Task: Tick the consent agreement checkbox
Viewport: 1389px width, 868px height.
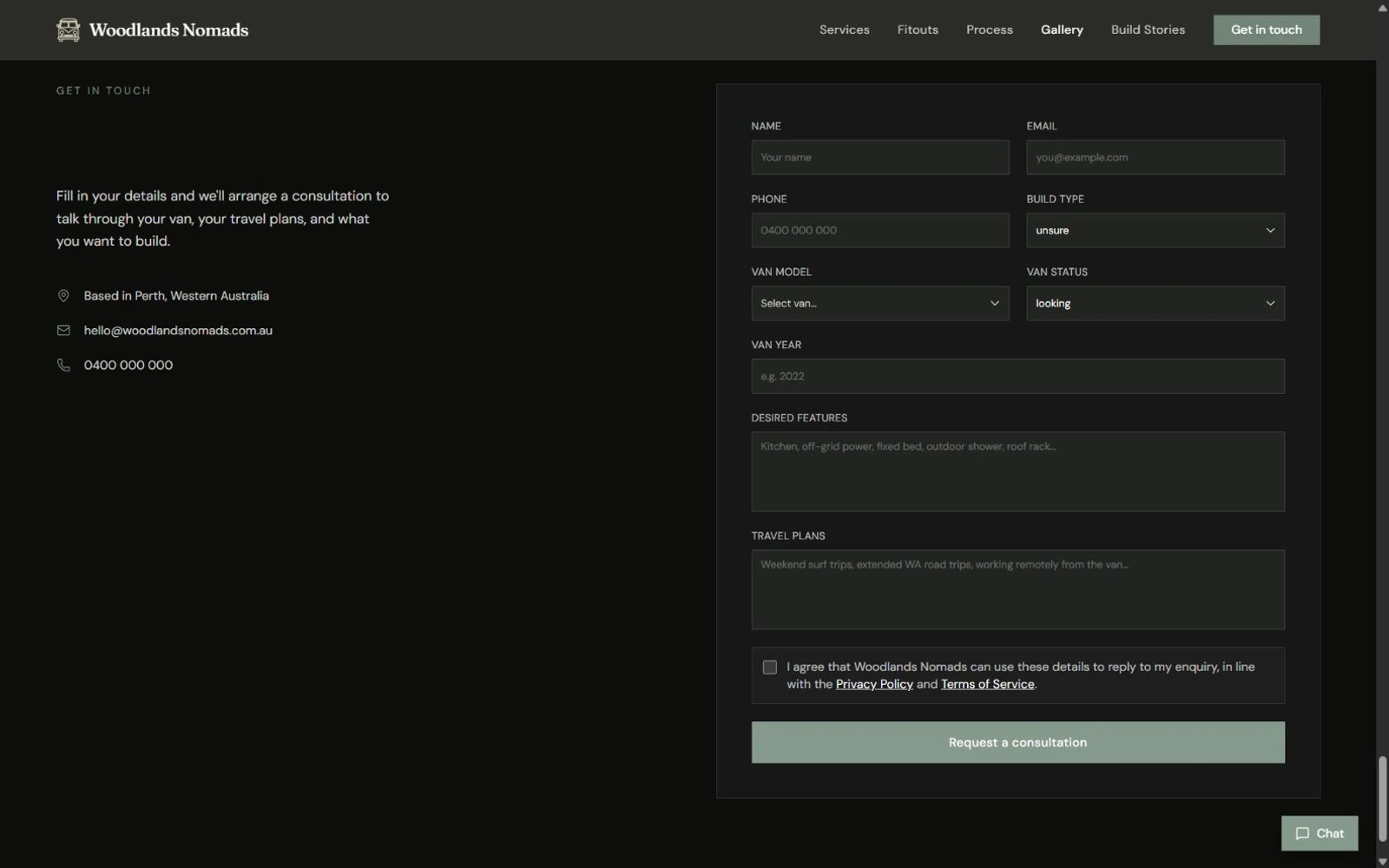Action: point(769,667)
